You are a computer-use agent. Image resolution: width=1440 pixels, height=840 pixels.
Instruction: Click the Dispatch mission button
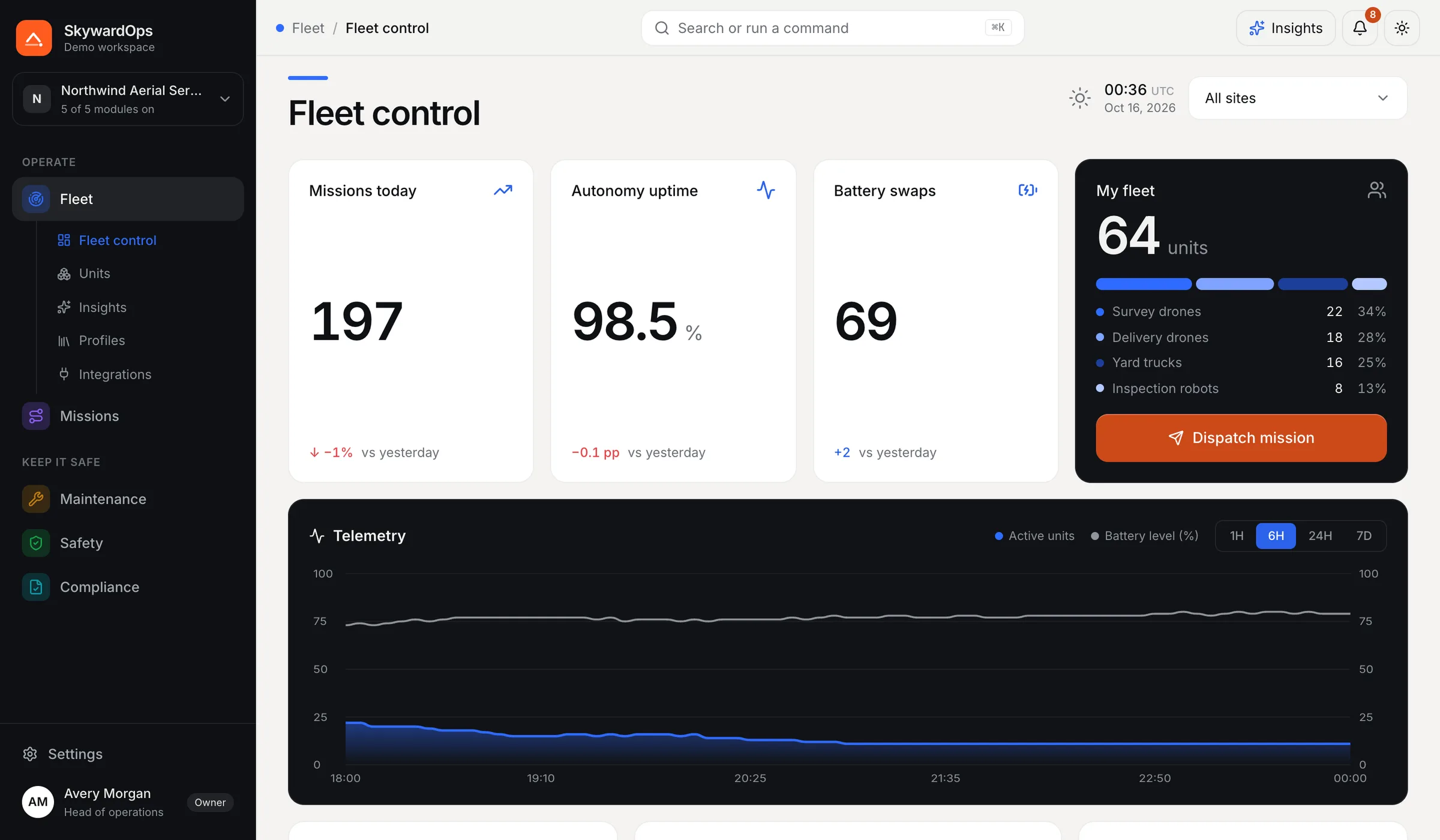[x=1241, y=438]
